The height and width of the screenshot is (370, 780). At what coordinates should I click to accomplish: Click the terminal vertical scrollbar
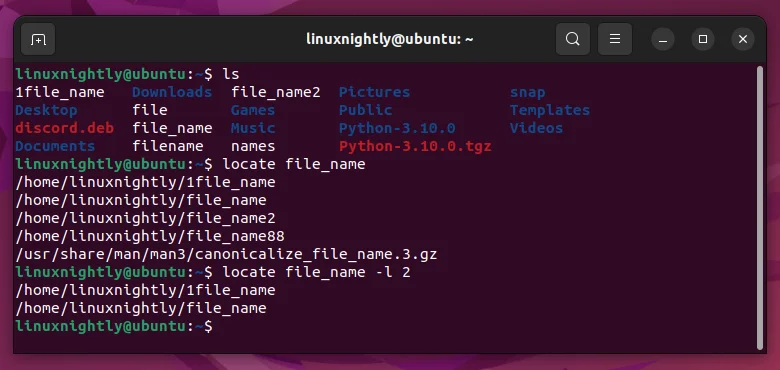pos(759,207)
